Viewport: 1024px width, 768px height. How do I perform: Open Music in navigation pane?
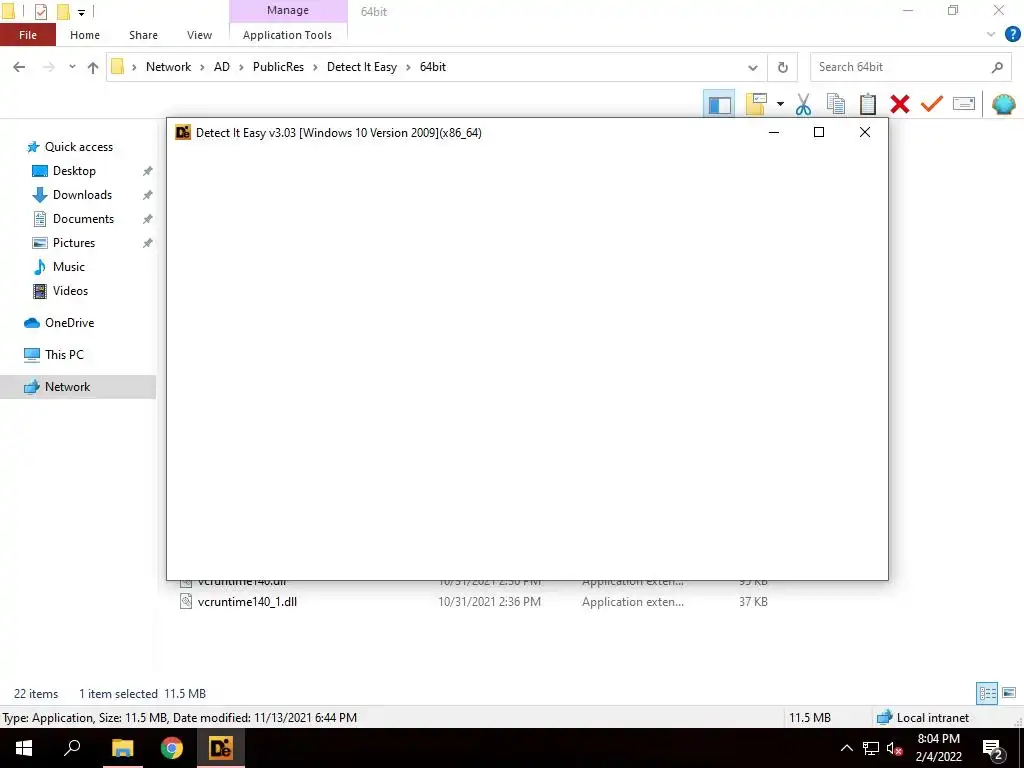click(x=69, y=267)
